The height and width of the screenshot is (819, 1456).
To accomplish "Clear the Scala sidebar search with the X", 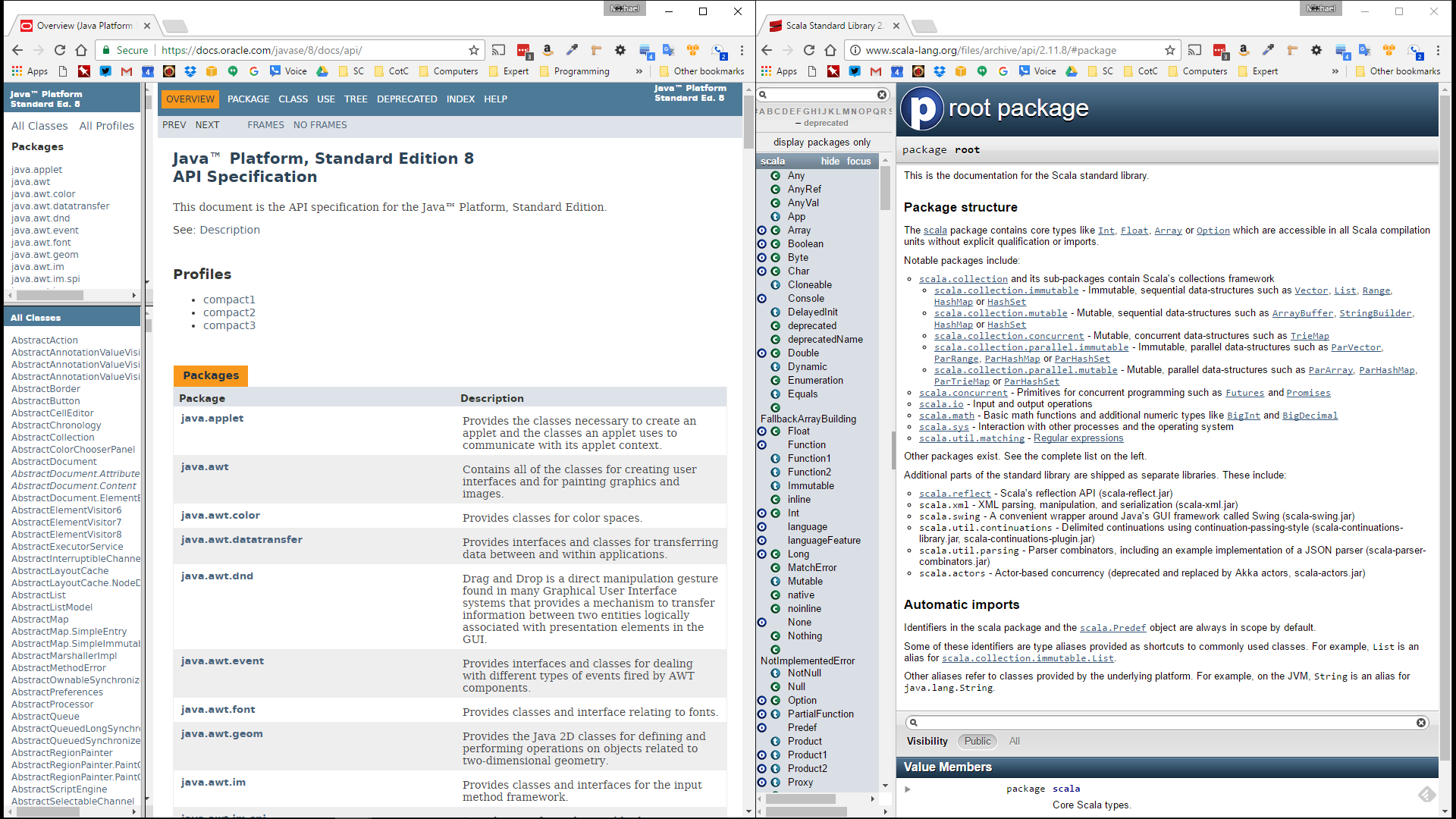I will [x=882, y=95].
